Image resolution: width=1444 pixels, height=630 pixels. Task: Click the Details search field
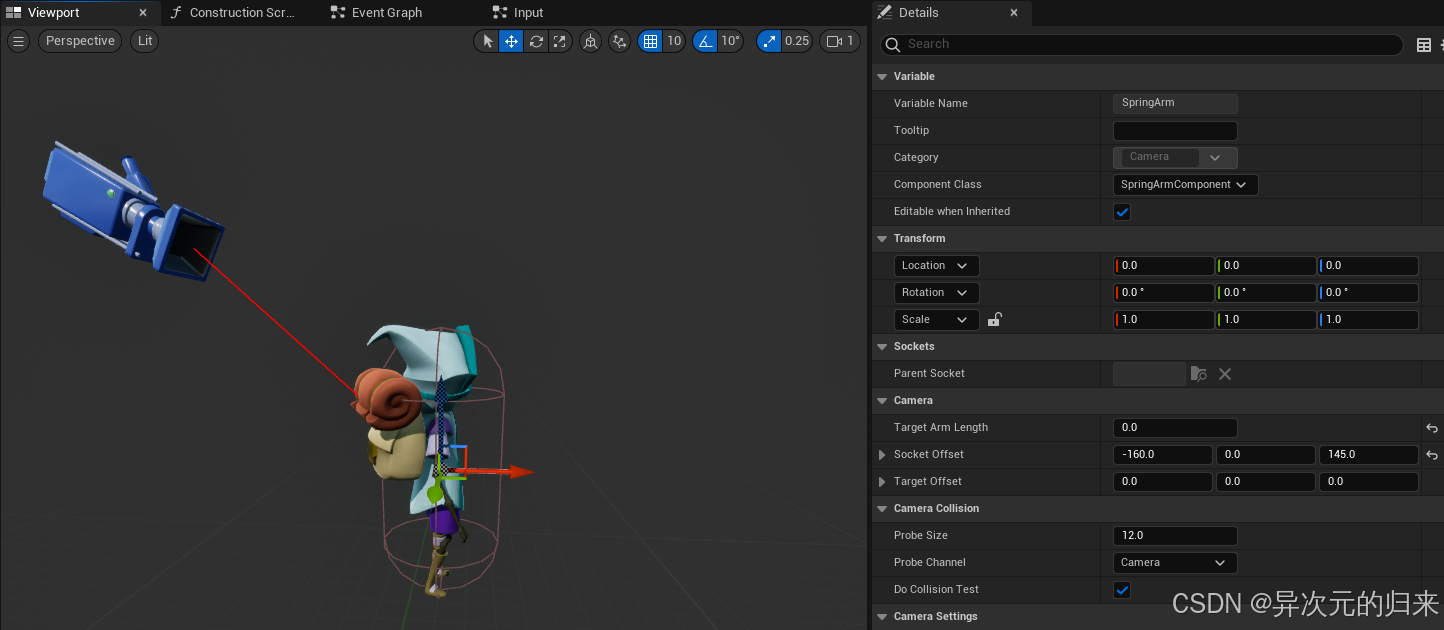coord(1142,44)
